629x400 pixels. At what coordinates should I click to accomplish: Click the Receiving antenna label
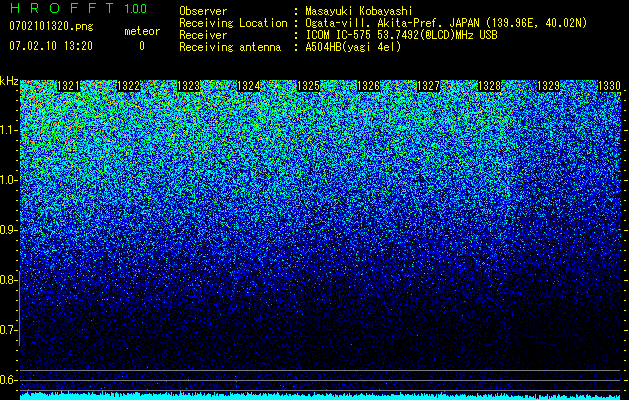[230, 47]
